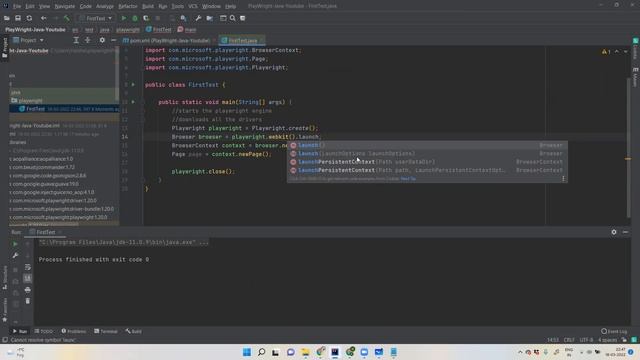Screen dimensions: 640x360
Task: Click PlayWright-Java-Youtube breadcrumb root
Action: pos(35,29)
